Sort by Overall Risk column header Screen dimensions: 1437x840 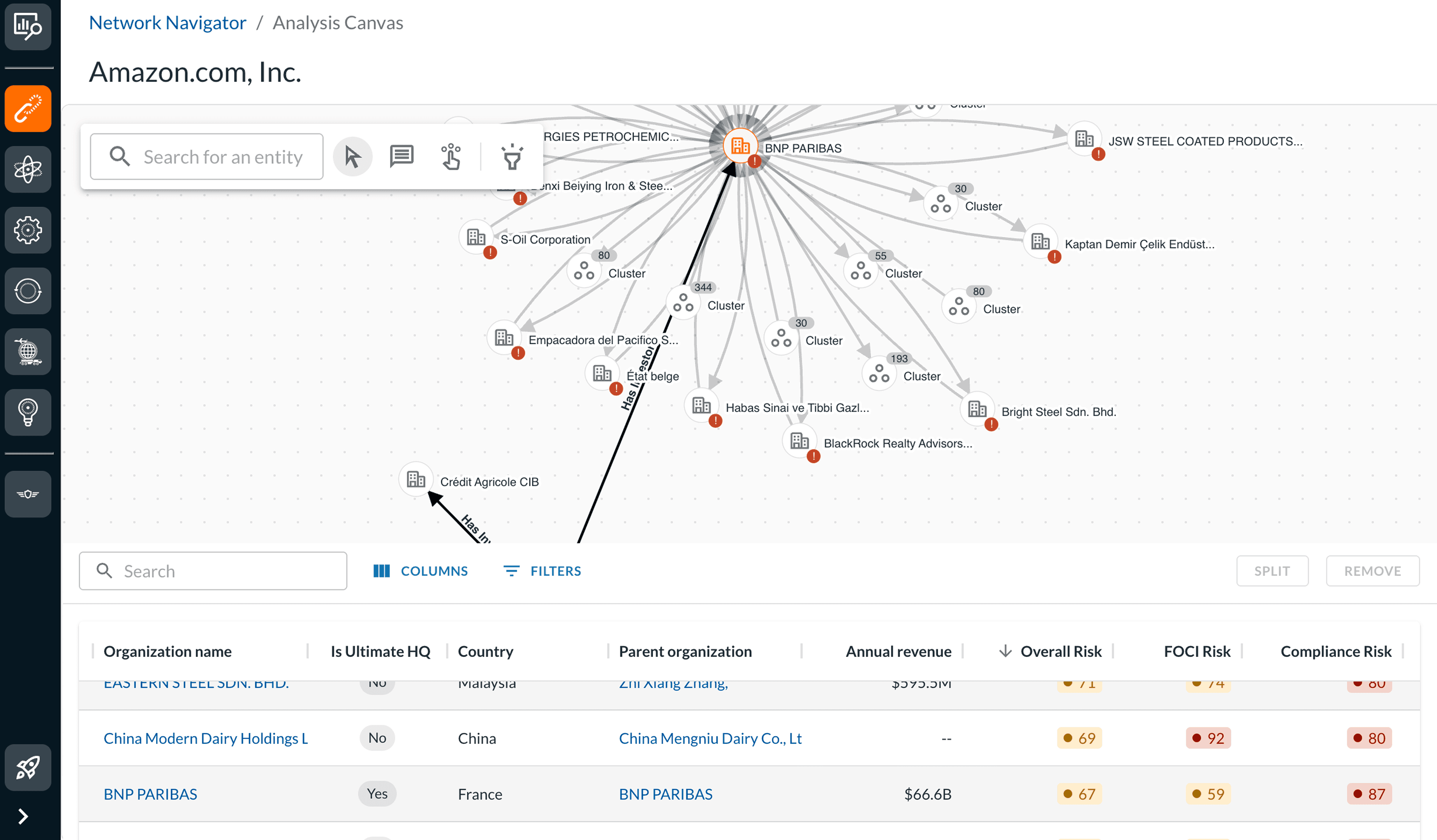1060,651
